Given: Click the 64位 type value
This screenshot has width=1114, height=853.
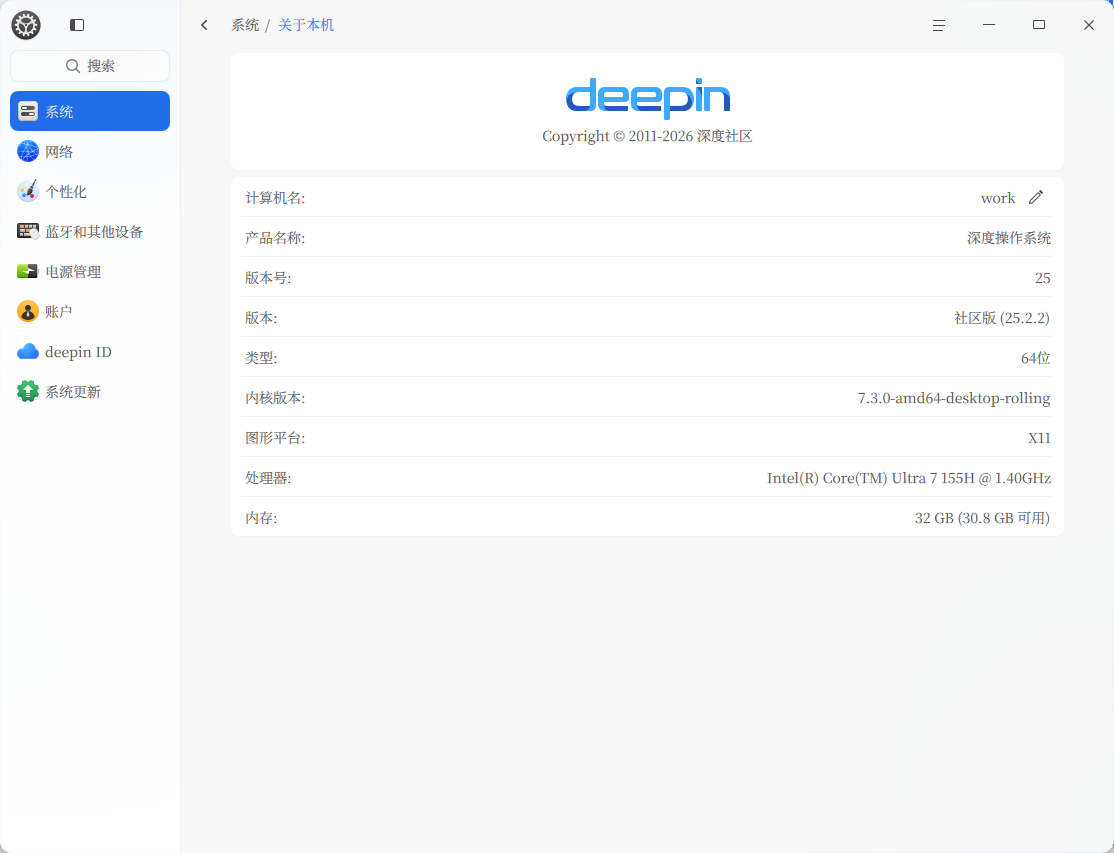Looking at the screenshot, I should click(1035, 358).
